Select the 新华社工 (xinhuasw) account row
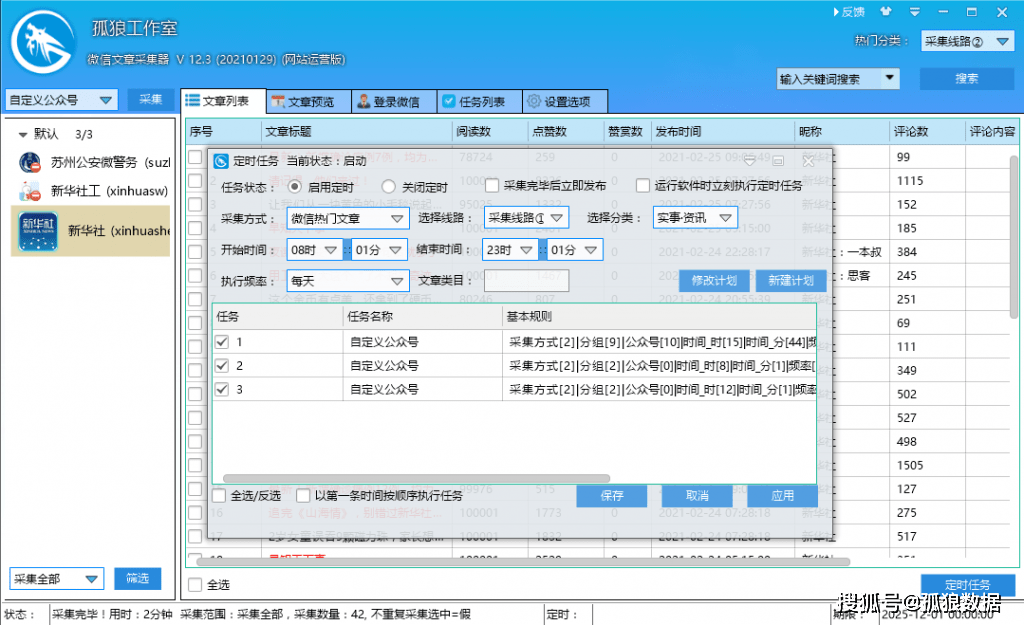The height and width of the screenshot is (625, 1024). pos(91,191)
